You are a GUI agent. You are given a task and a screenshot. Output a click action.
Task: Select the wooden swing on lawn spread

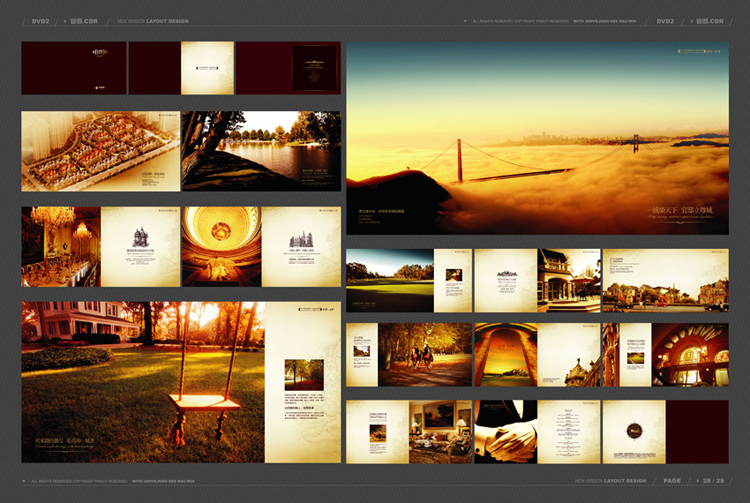pyautogui.click(x=181, y=382)
